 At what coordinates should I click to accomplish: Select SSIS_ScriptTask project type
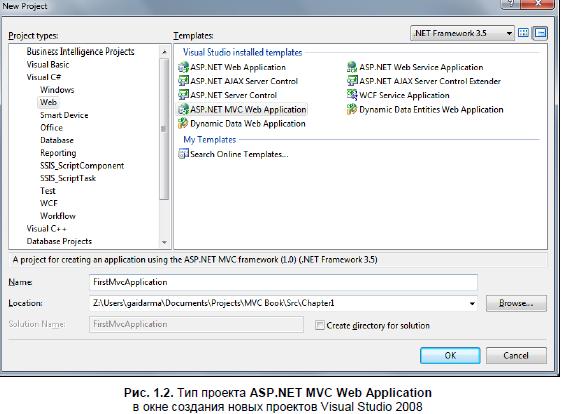tap(68, 178)
